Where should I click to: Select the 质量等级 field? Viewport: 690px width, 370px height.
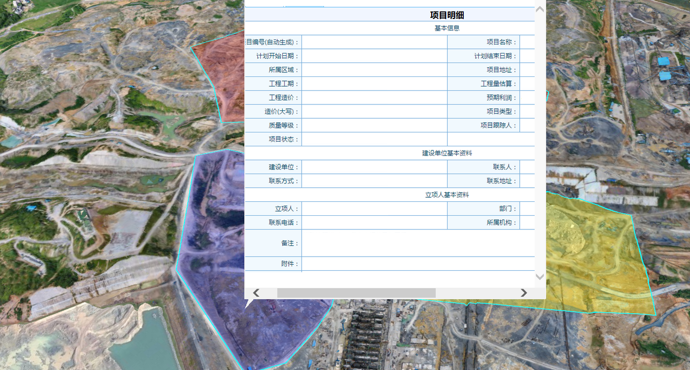point(374,125)
